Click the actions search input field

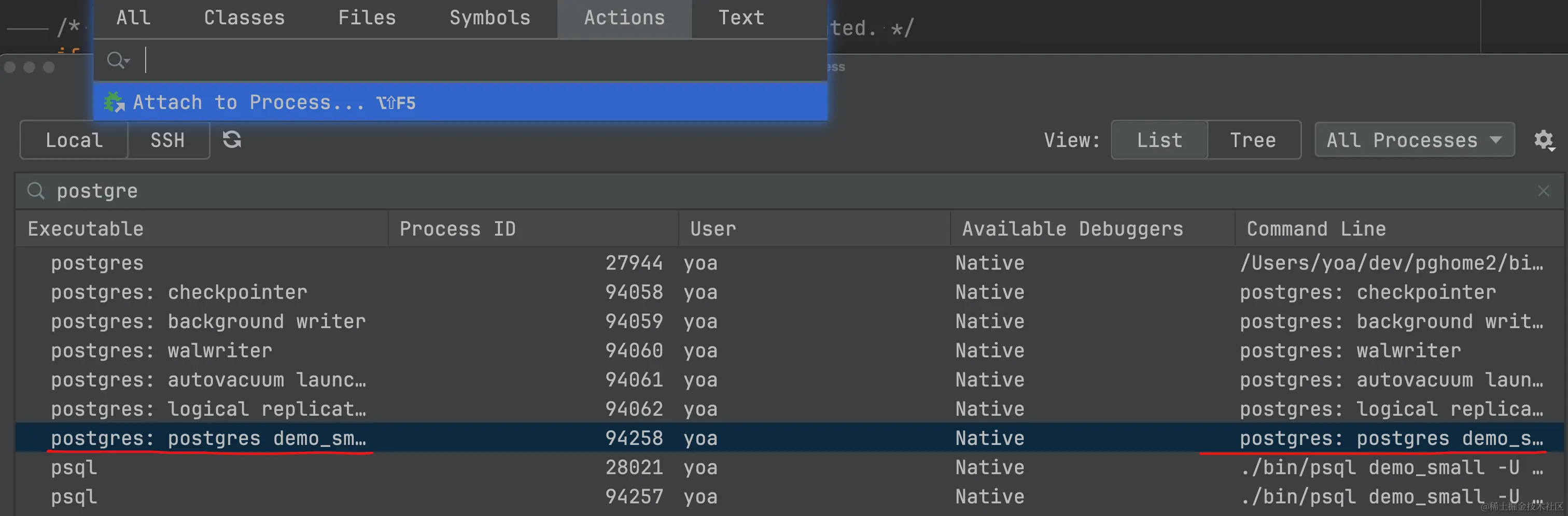(x=481, y=60)
